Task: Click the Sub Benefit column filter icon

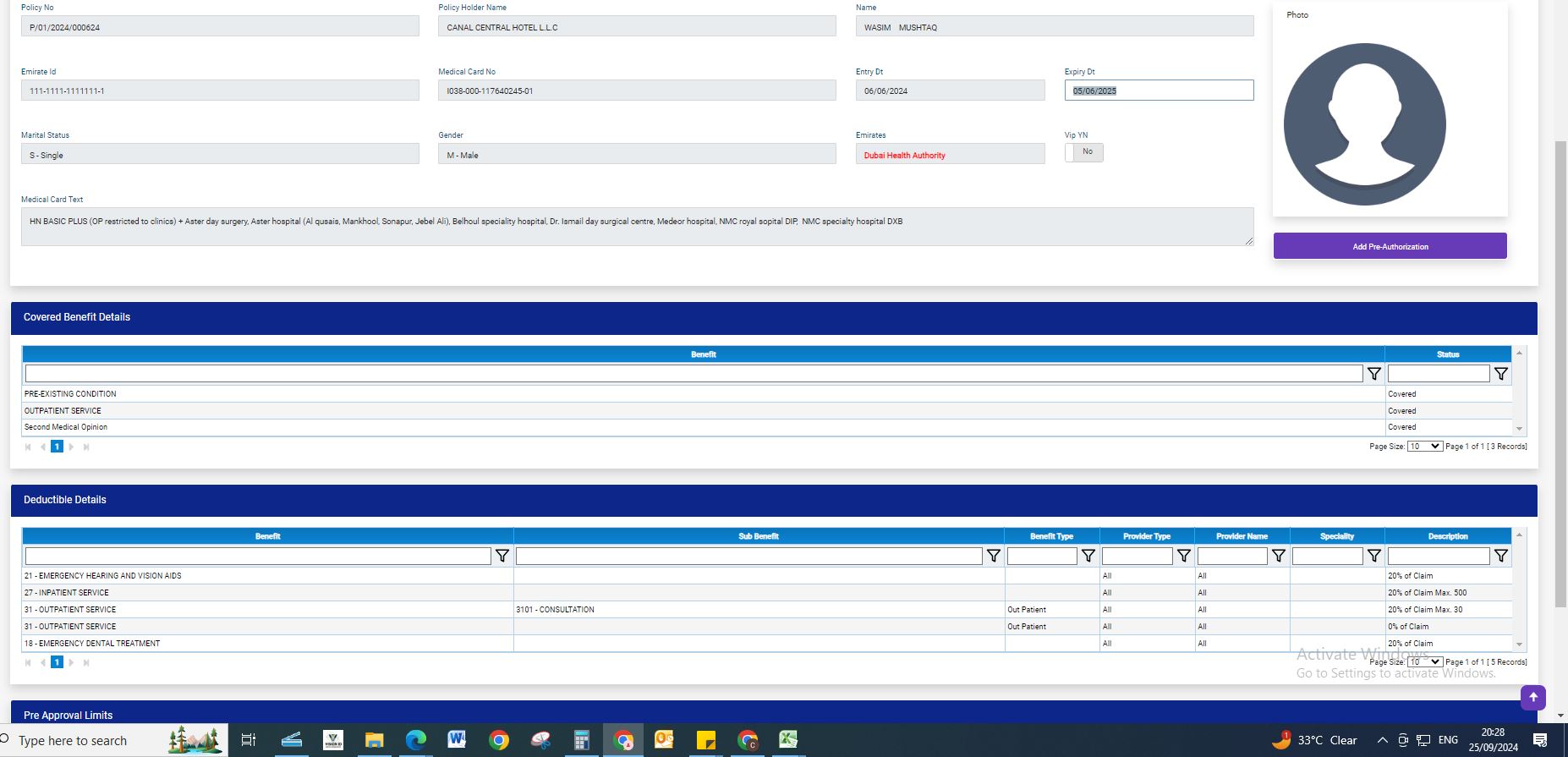Action: point(994,556)
